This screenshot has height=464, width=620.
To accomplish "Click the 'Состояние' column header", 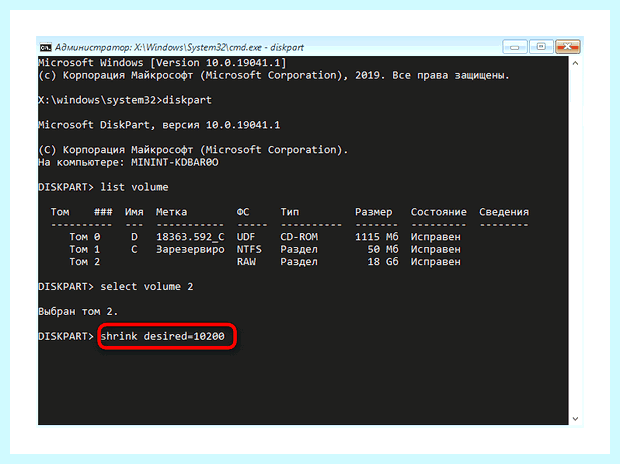I will tap(439, 212).
